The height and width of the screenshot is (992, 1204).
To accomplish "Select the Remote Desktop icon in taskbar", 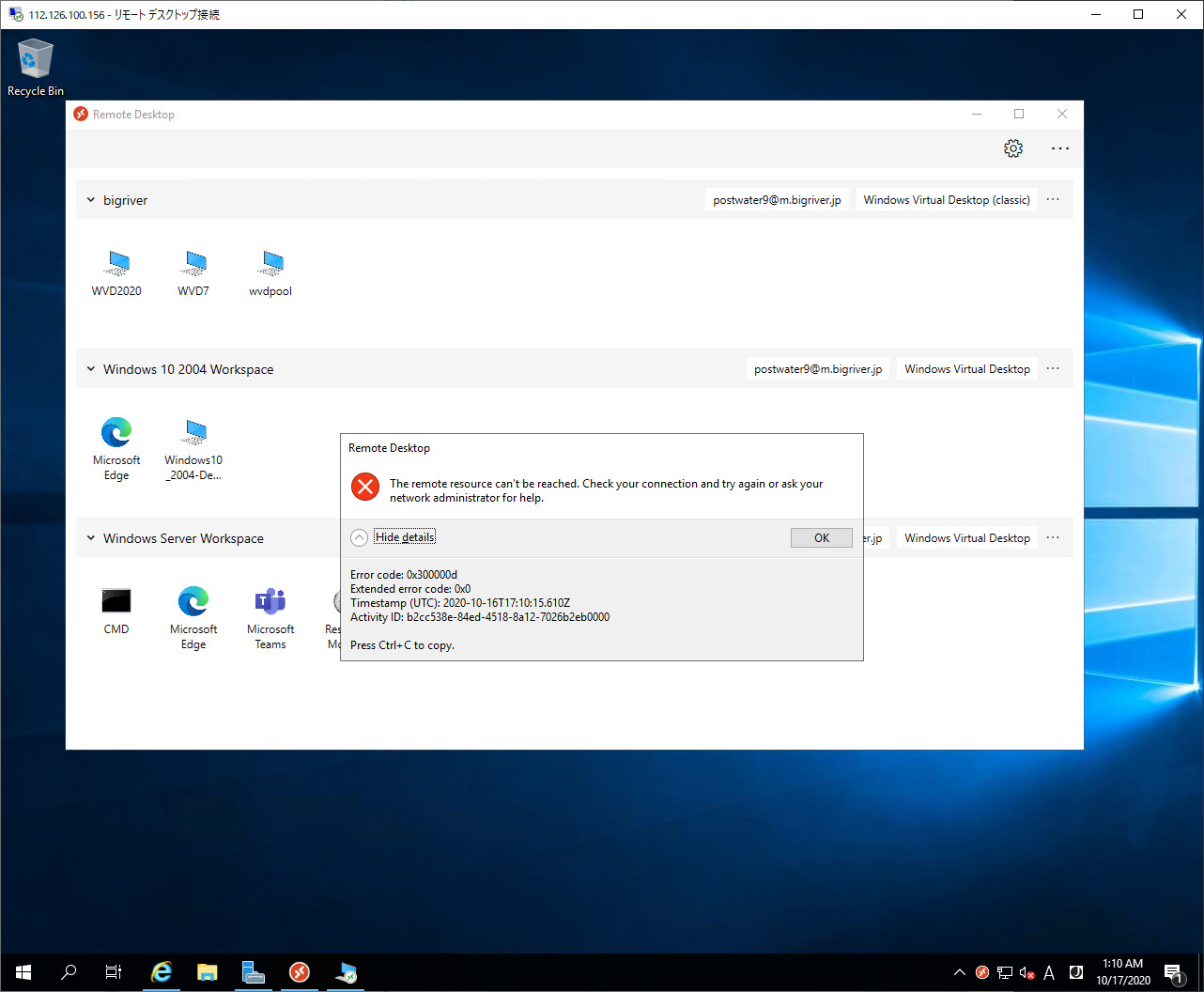I will (299, 972).
